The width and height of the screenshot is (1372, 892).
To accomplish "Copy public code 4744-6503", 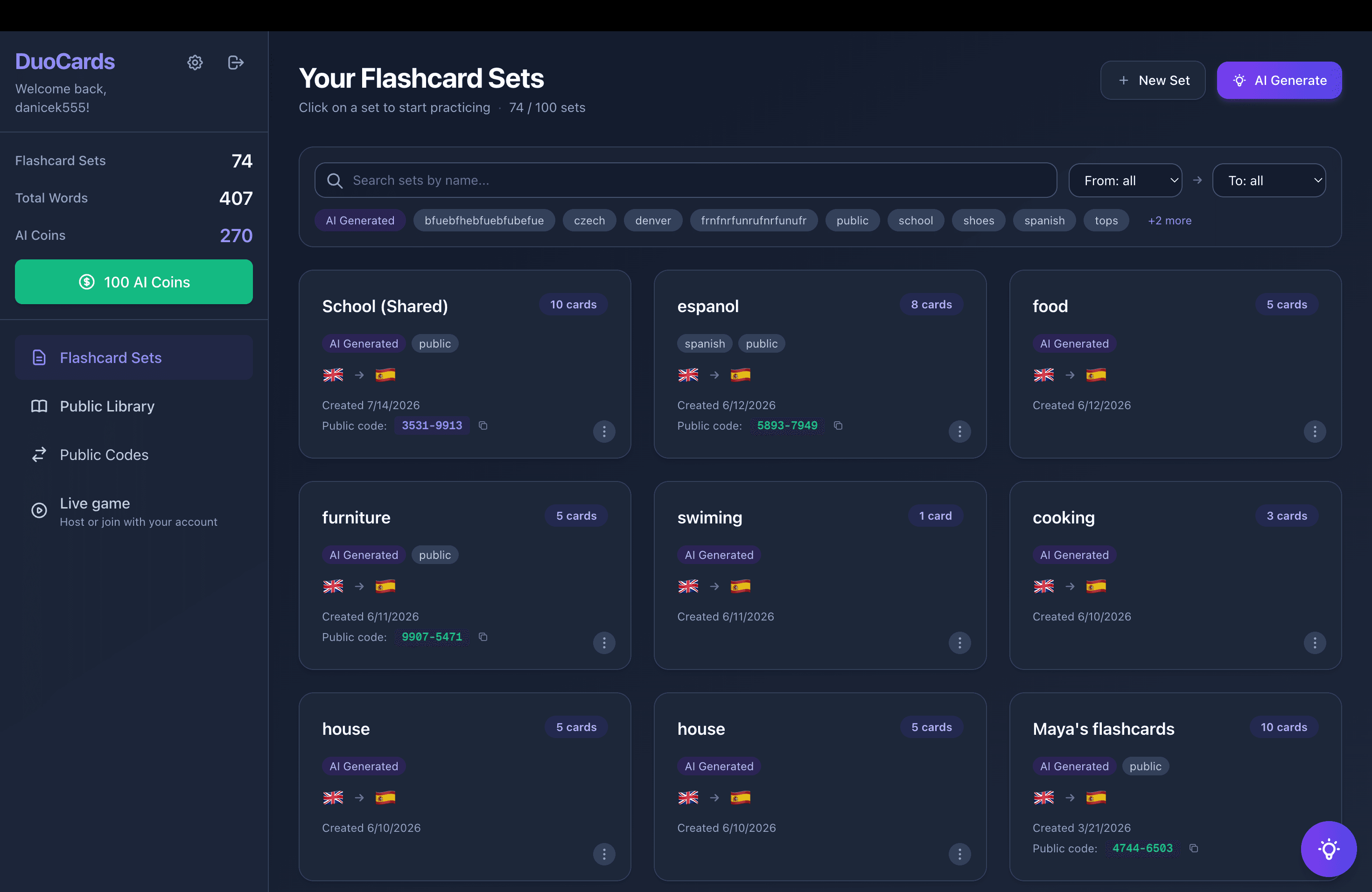I will (1194, 848).
